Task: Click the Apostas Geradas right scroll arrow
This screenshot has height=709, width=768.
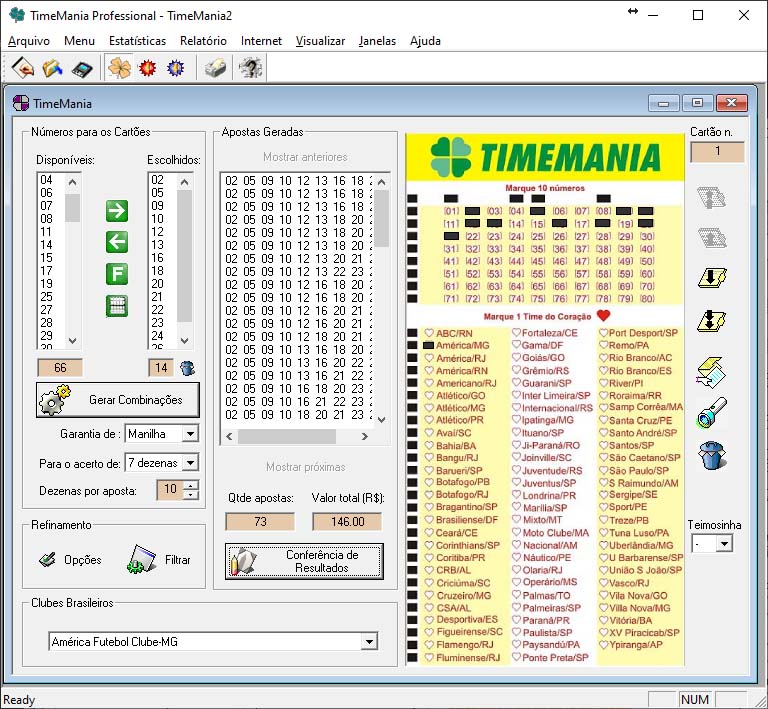Action: tap(364, 436)
